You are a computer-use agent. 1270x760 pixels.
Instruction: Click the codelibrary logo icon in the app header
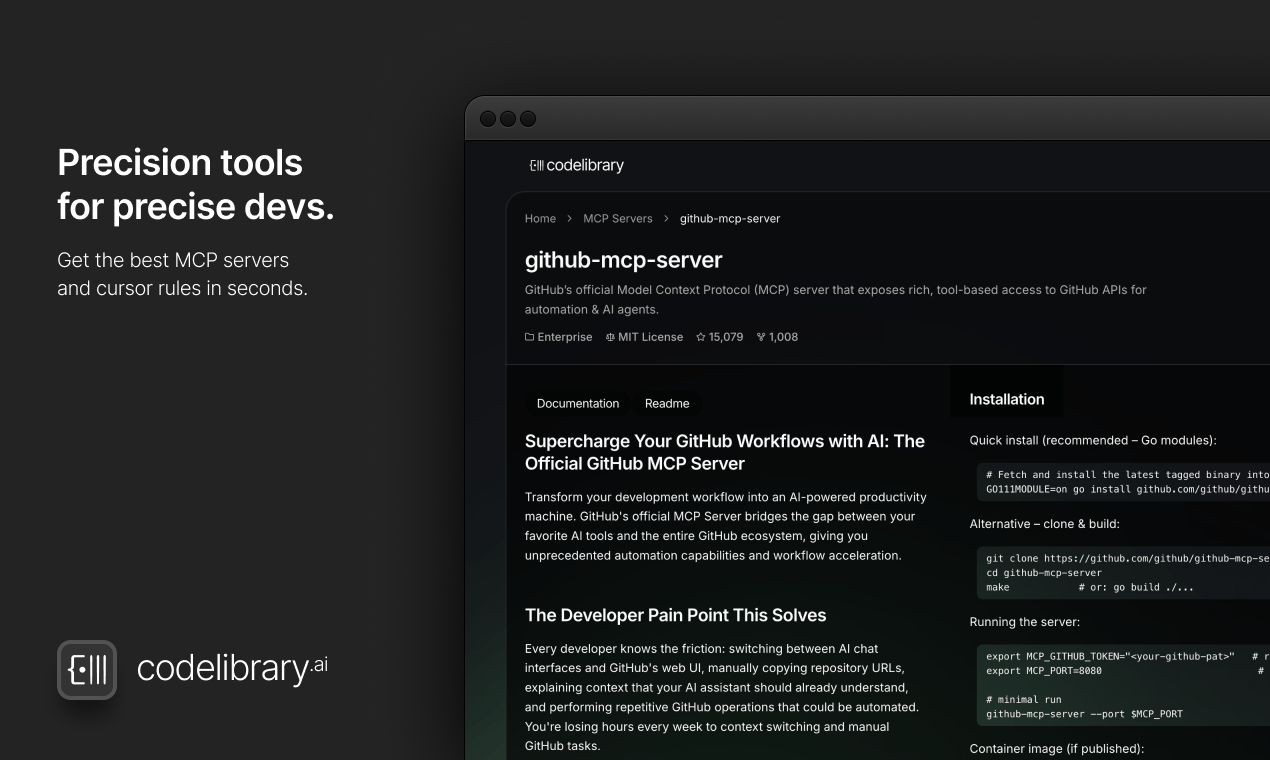coord(536,165)
